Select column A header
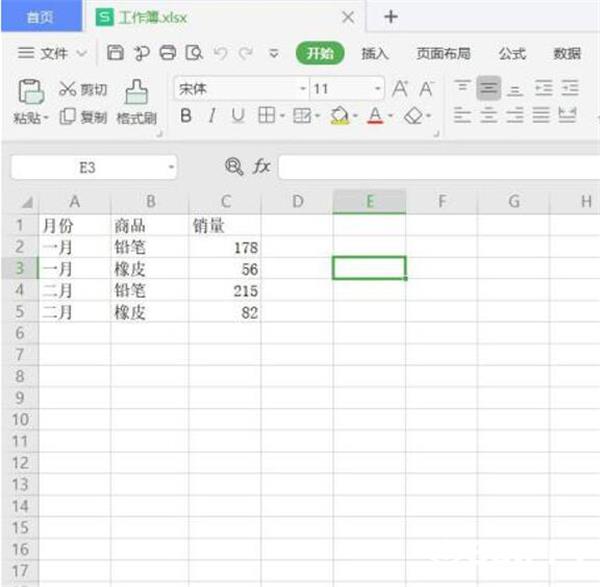This screenshot has height=587, width=600. point(75,201)
